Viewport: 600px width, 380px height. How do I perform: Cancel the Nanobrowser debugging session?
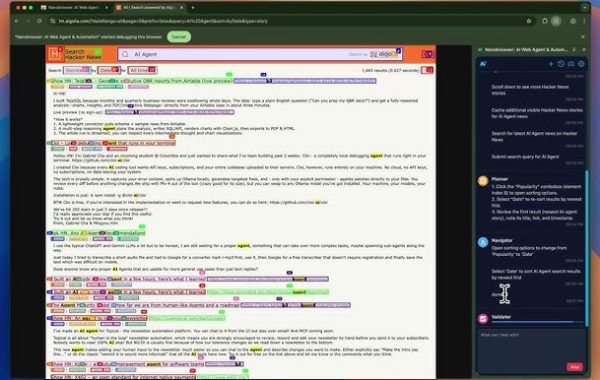tap(179, 37)
